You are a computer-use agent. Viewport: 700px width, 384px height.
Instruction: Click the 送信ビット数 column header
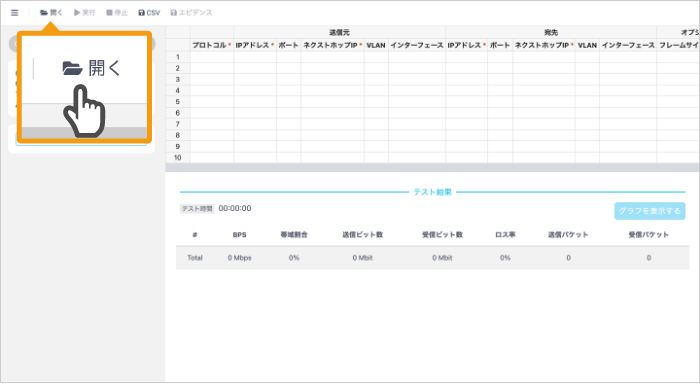click(x=362, y=235)
